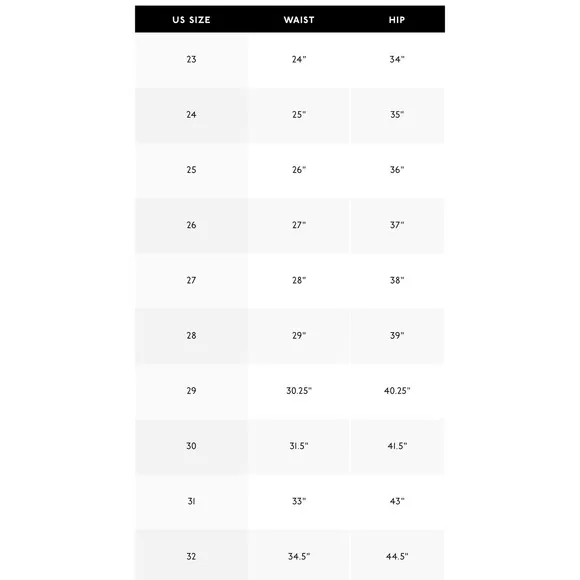Select US size 31 cell
The height and width of the screenshot is (580, 580).
click(x=191, y=501)
